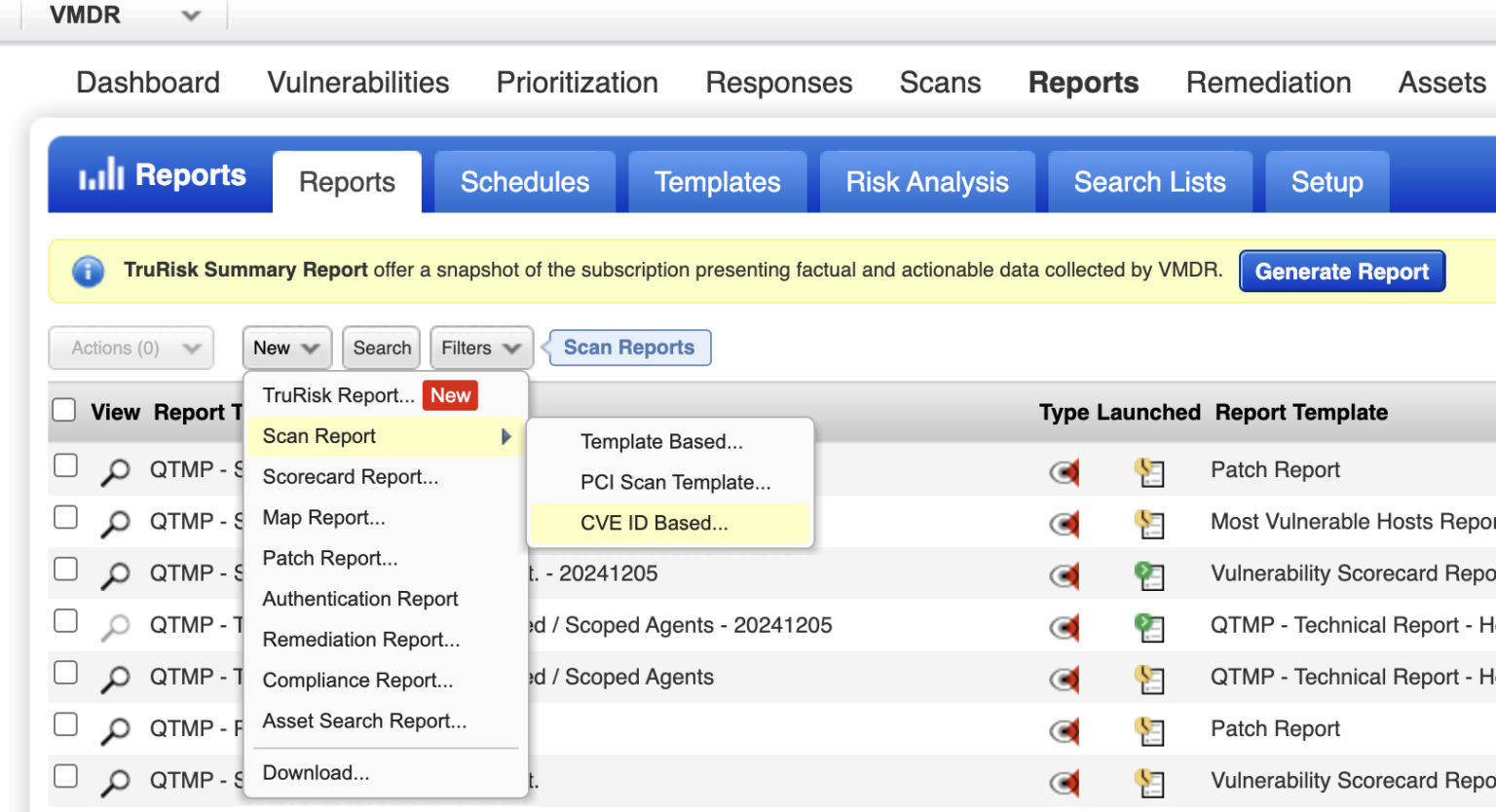The height and width of the screenshot is (812, 1496).
Task: Click type icon in 20241205 scorecard row
Action: pyautogui.click(x=1065, y=576)
